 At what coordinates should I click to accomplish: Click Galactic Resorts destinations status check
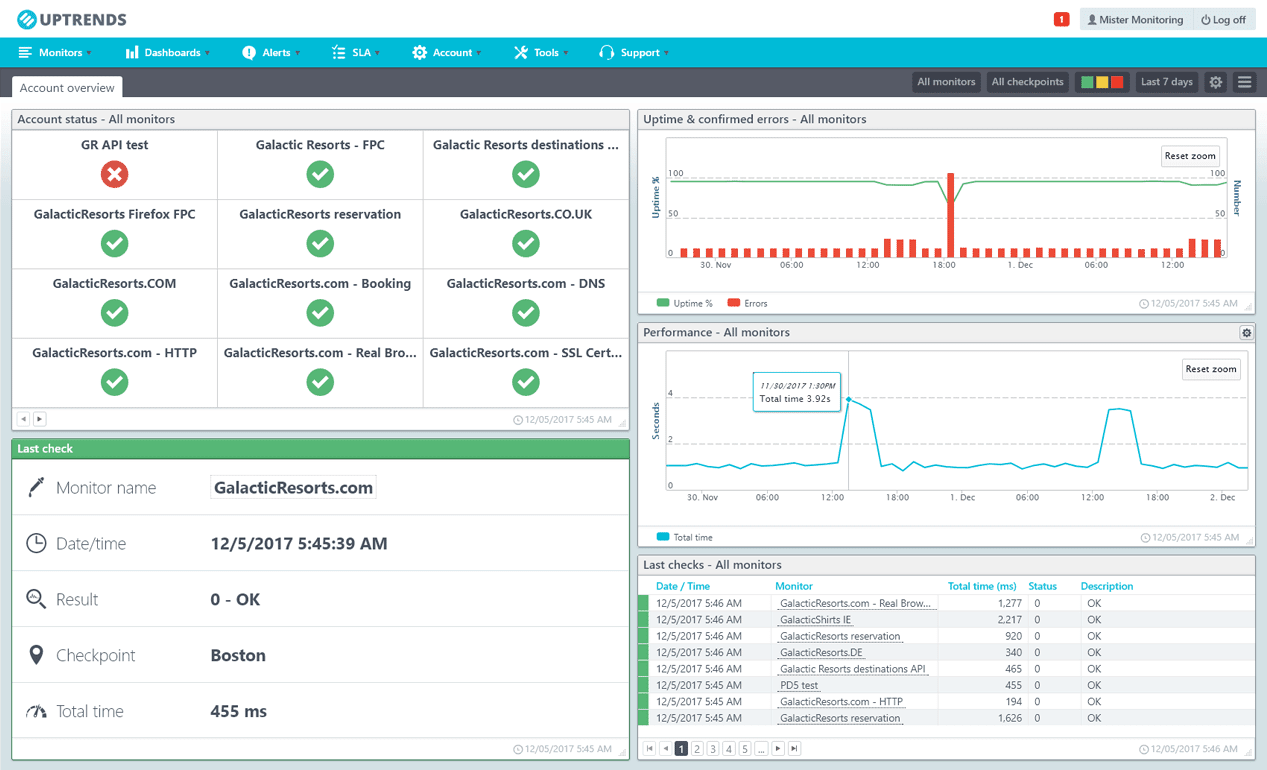526,174
